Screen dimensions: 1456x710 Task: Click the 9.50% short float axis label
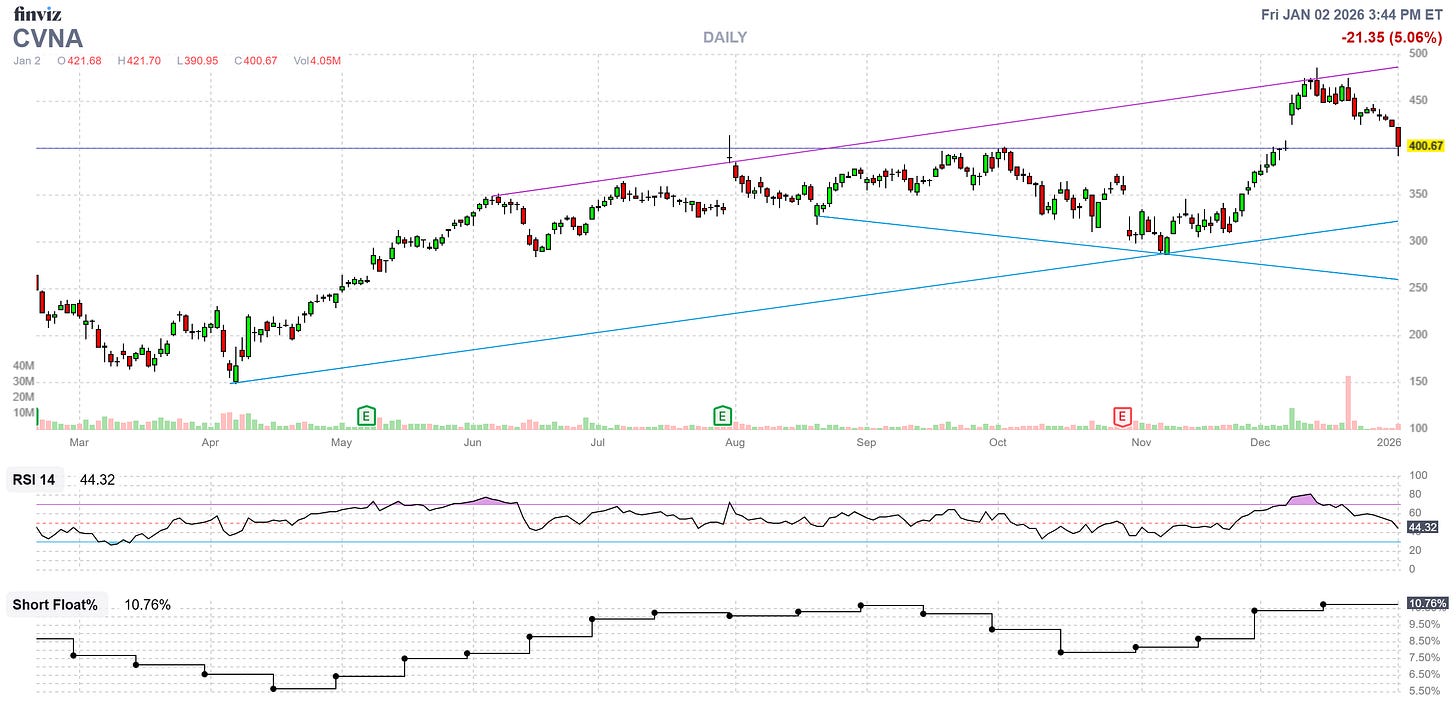tap(1423, 623)
